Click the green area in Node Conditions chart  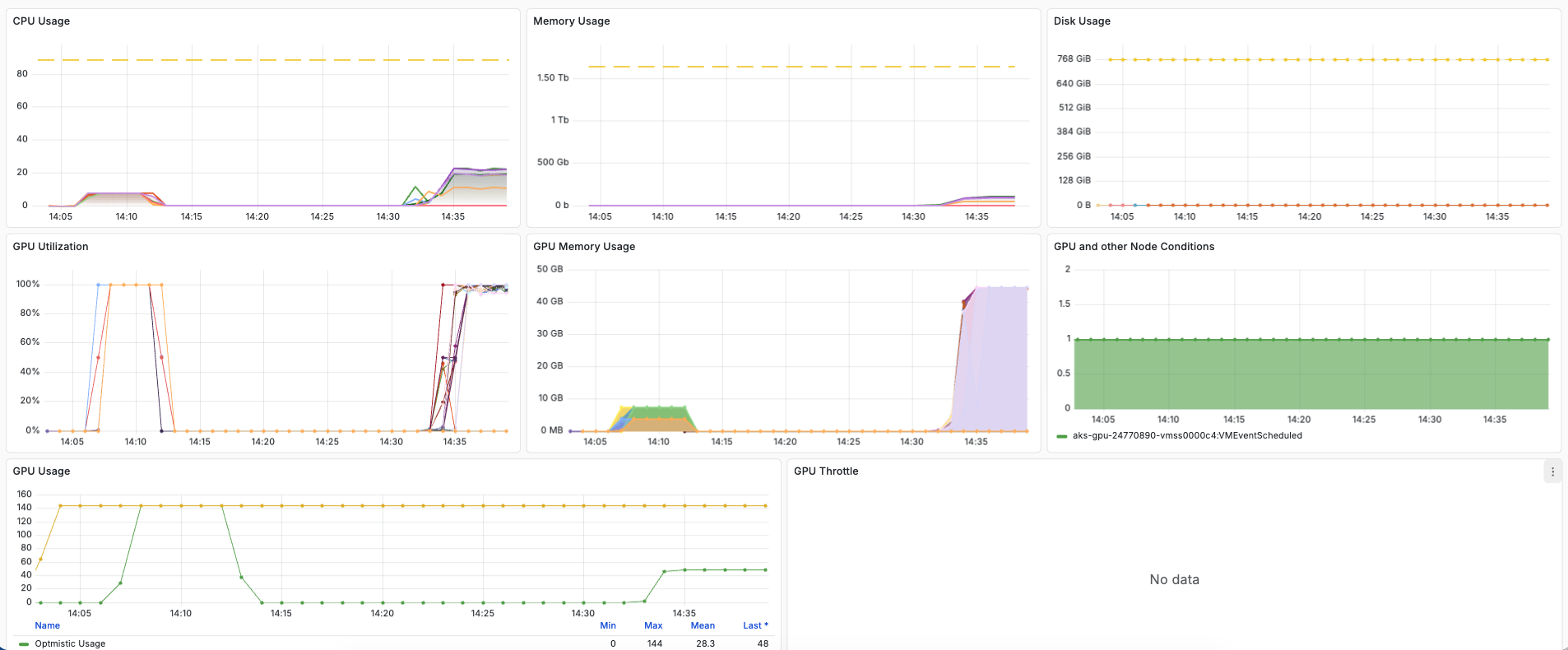pos(1311,374)
